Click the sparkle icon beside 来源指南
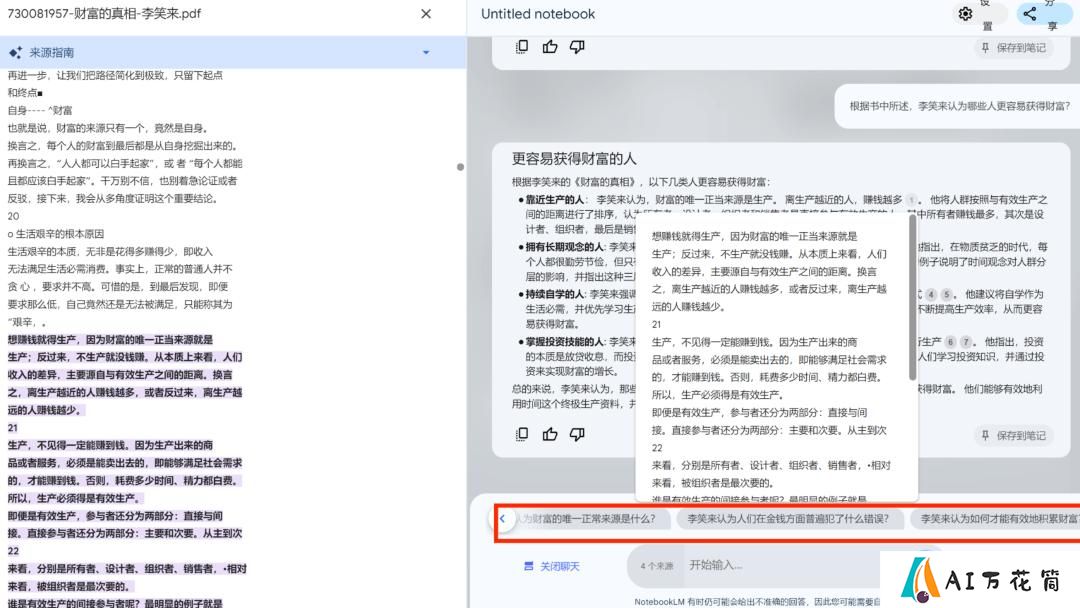The width and height of the screenshot is (1080, 608). 15,52
